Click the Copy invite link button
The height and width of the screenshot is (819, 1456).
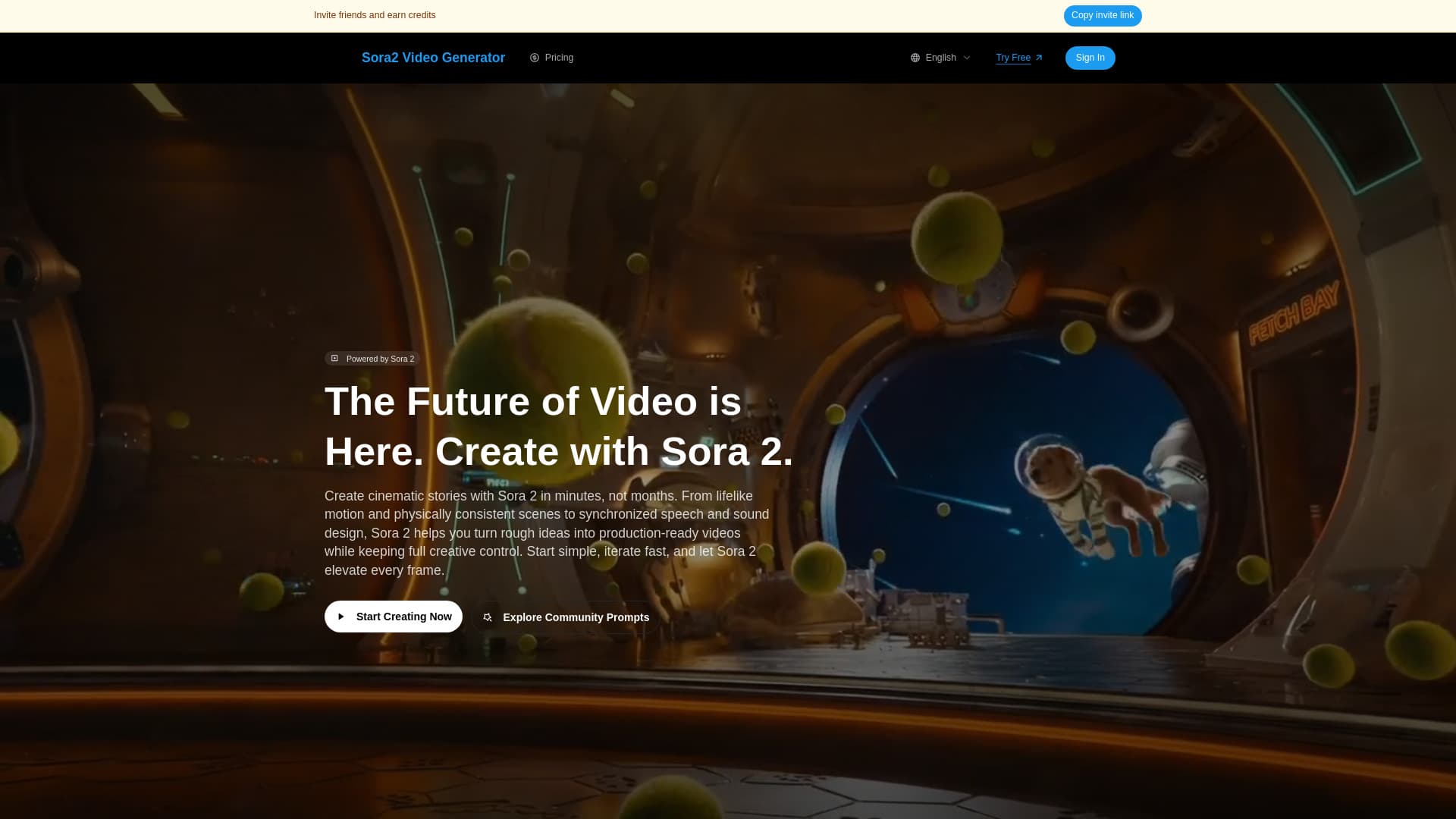pos(1102,15)
